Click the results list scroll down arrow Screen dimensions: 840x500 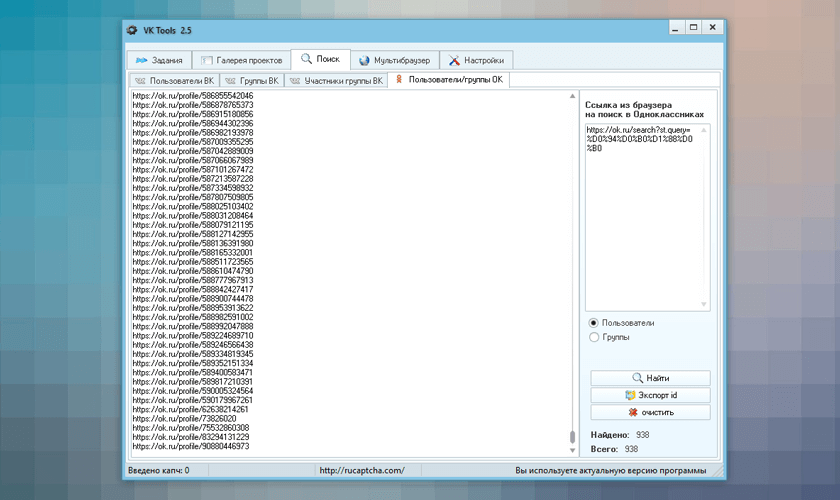click(x=572, y=450)
